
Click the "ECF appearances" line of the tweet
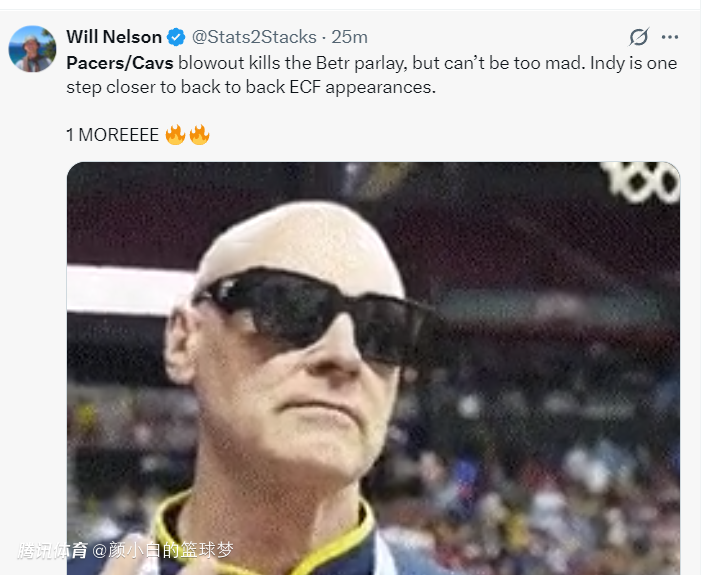click(362, 87)
